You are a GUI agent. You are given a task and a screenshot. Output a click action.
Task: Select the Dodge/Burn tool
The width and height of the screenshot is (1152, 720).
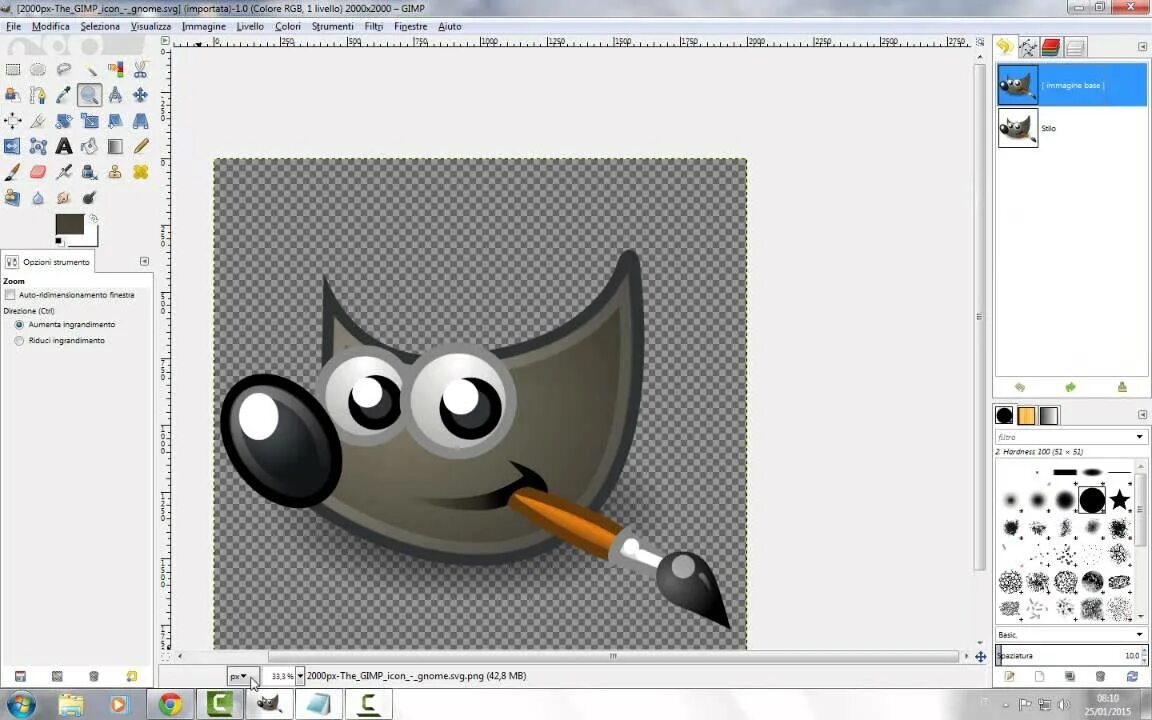point(90,197)
